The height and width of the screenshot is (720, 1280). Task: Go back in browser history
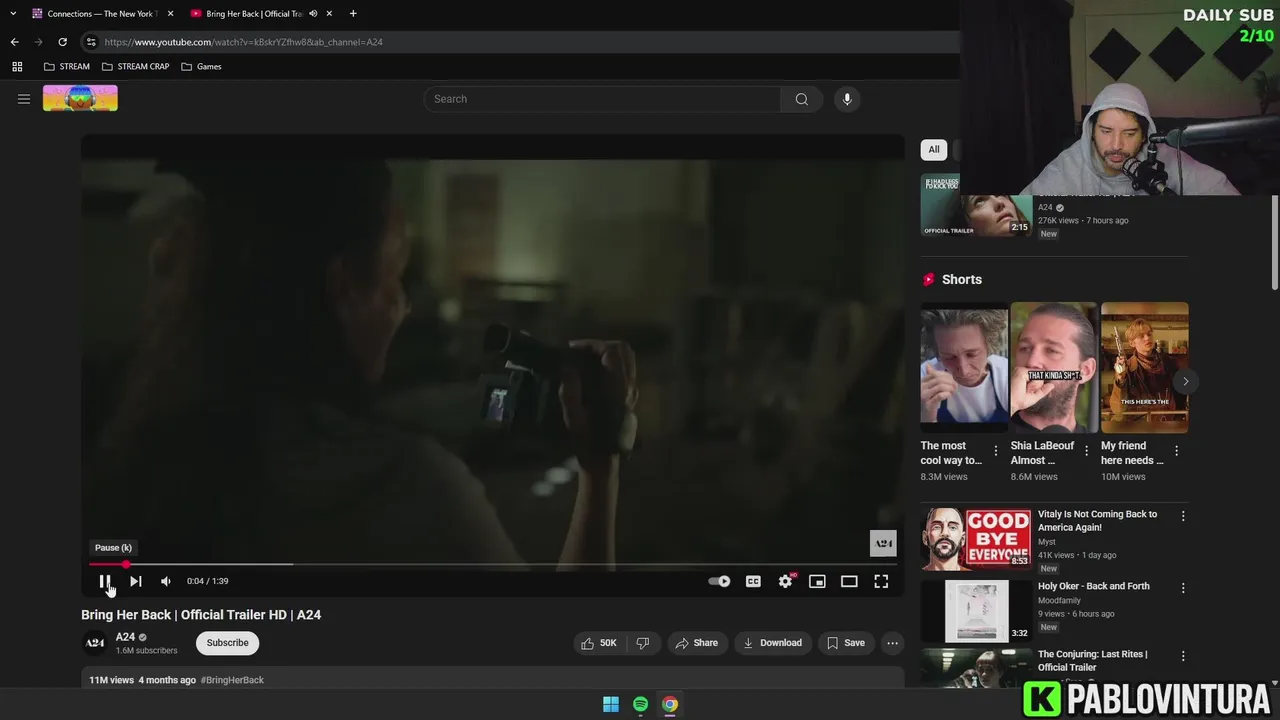coord(15,42)
